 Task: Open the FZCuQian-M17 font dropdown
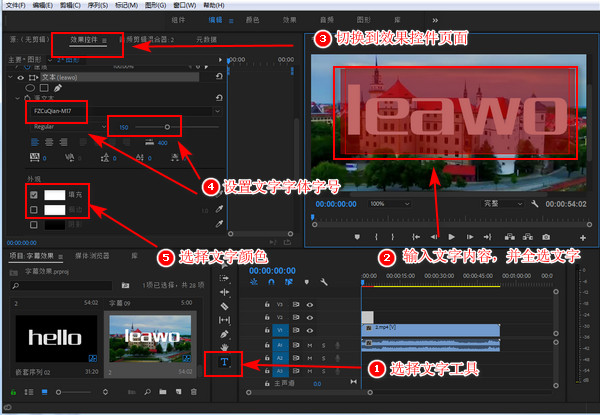(x=217, y=111)
